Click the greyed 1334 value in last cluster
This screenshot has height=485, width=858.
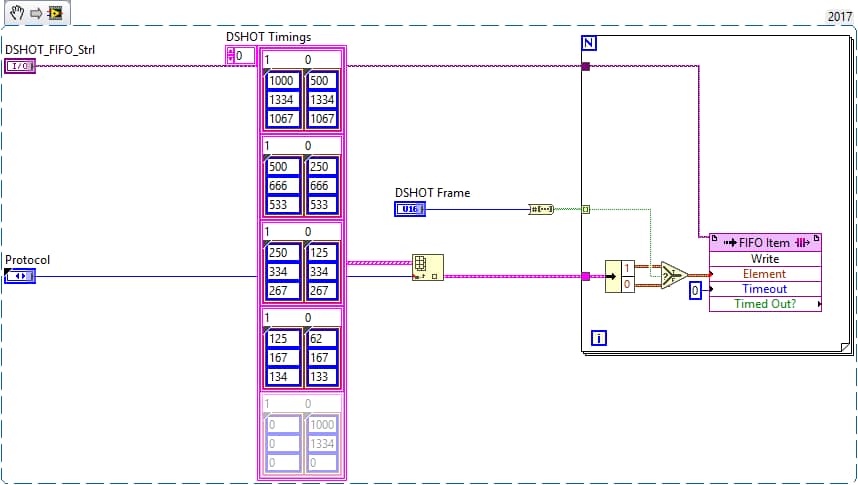(322, 443)
